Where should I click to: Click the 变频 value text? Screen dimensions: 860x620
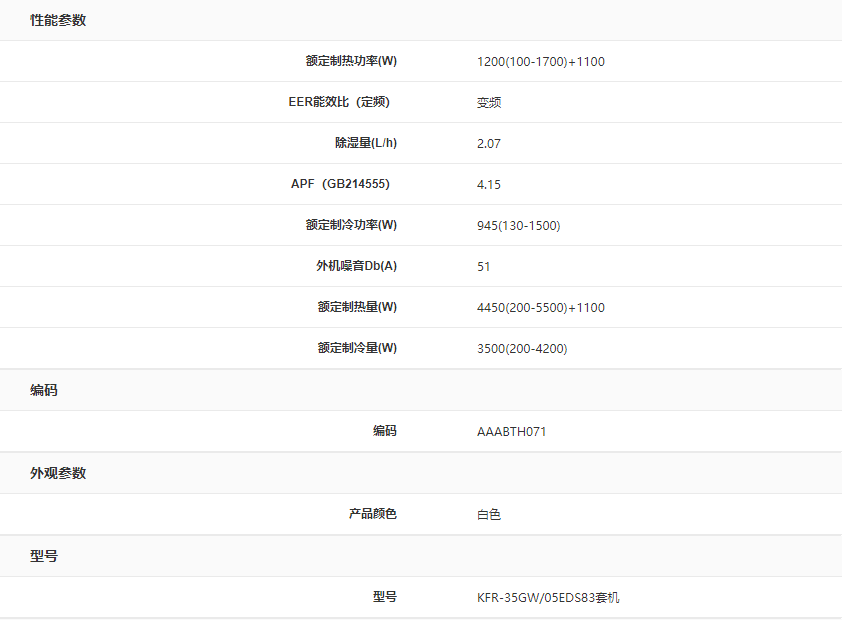(489, 103)
